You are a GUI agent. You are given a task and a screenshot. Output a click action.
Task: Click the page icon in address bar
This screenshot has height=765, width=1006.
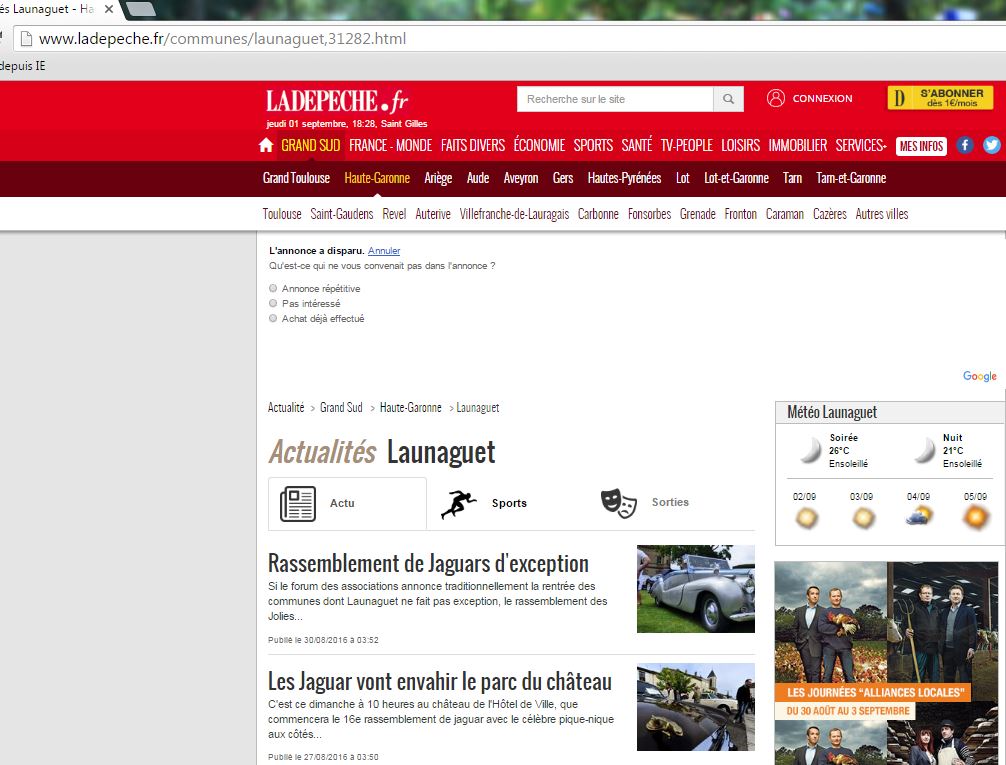click(26, 39)
